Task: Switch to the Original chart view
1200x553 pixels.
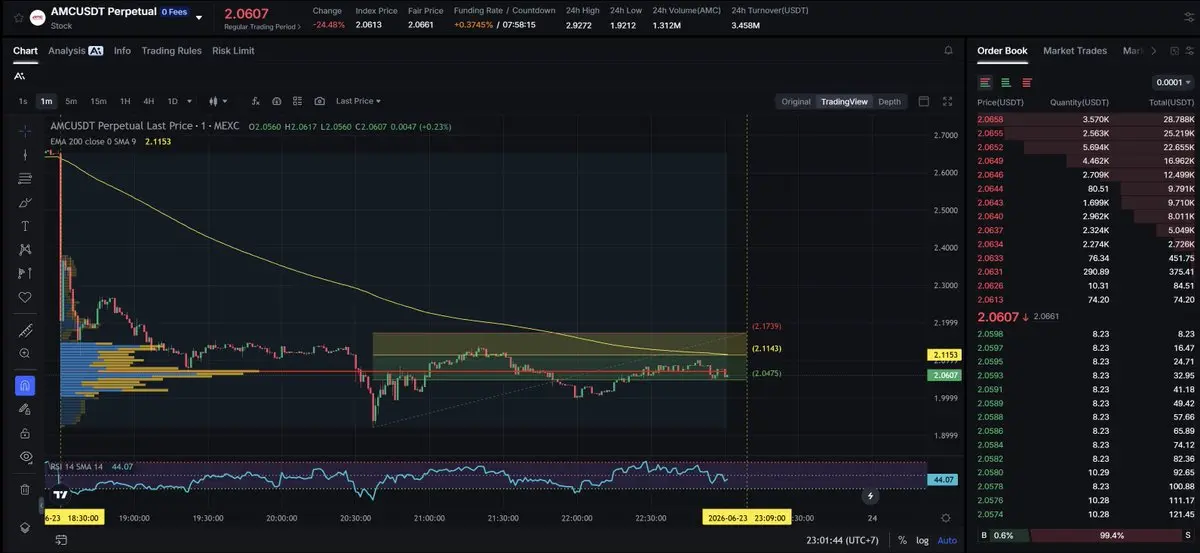Action: [x=796, y=101]
